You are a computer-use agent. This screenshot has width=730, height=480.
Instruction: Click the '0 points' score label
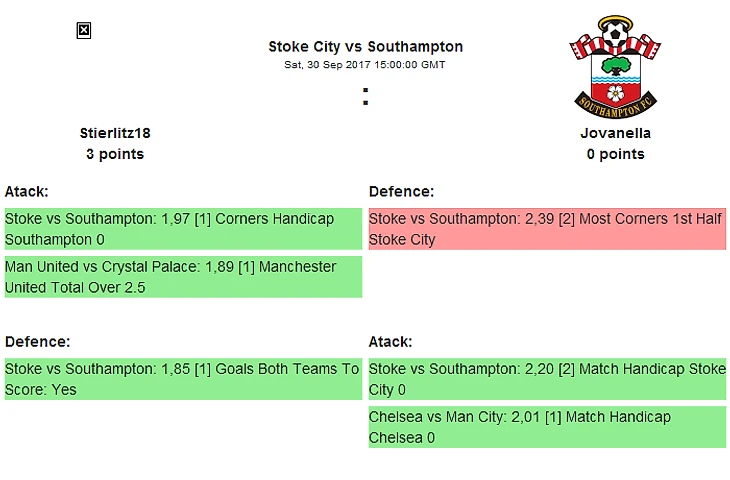click(x=615, y=154)
